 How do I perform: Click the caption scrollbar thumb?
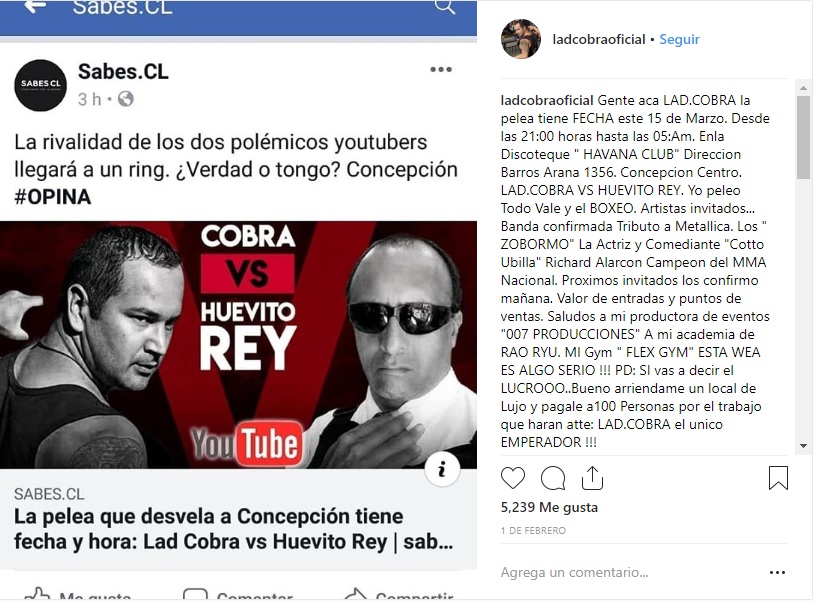[803, 137]
